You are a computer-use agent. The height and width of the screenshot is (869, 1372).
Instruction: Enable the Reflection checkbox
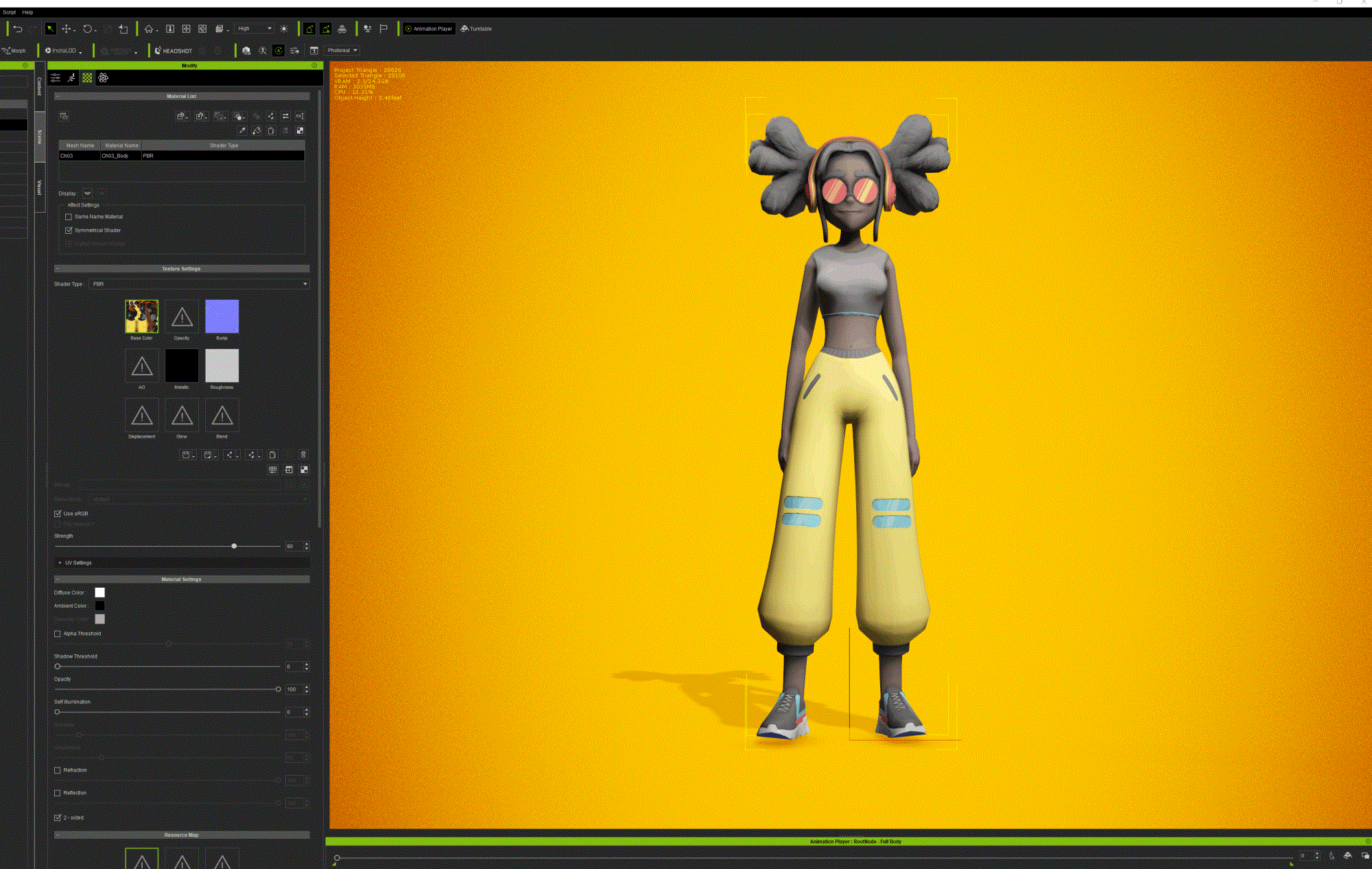[58, 793]
